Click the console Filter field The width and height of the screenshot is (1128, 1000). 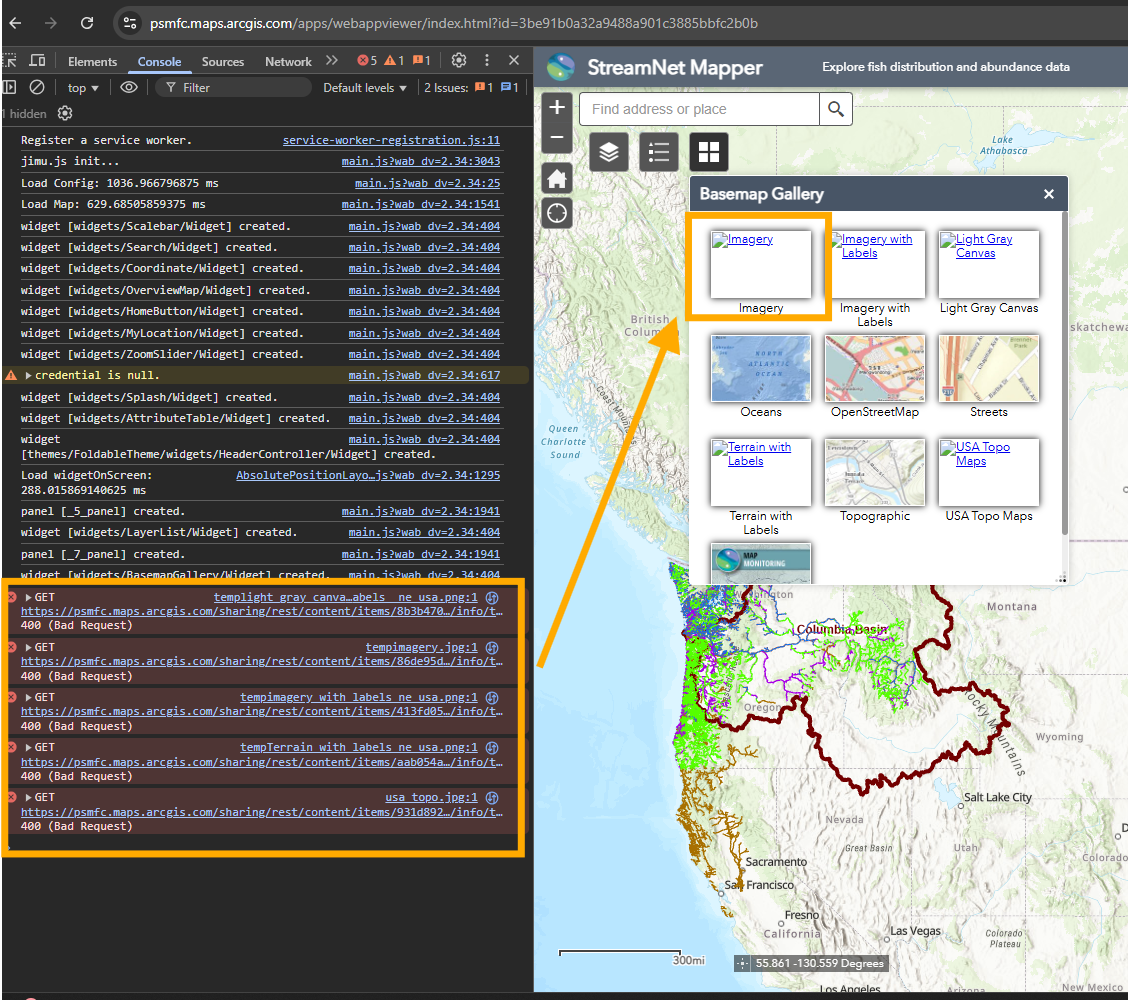234,88
